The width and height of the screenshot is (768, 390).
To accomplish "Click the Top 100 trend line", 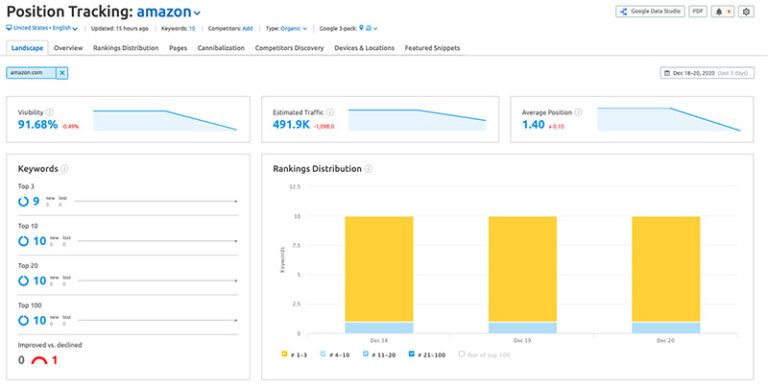I will [158, 320].
